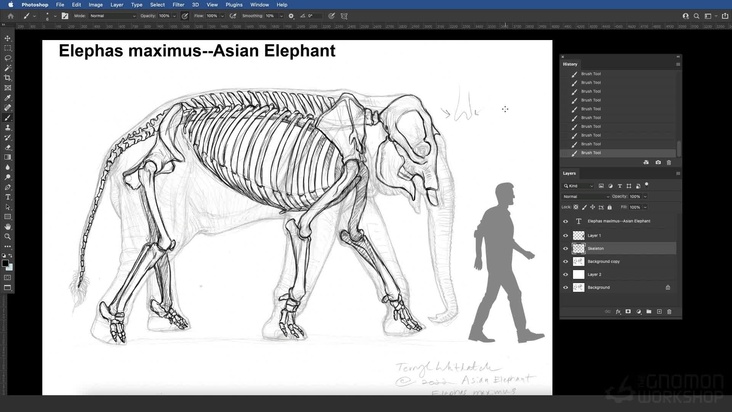The width and height of the screenshot is (732, 412).
Task: Open the Flow value dropdown arrow
Action: point(222,16)
